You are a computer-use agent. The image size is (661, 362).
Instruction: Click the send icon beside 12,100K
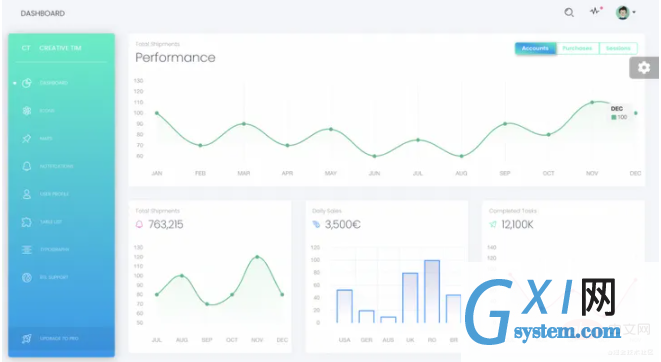(x=493, y=224)
